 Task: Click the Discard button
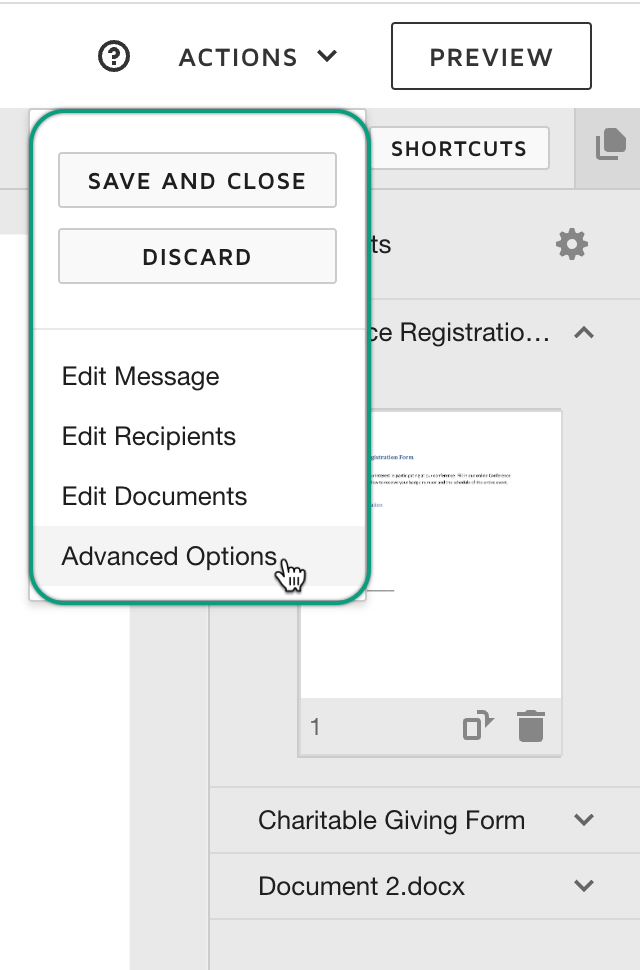pyautogui.click(x=197, y=256)
